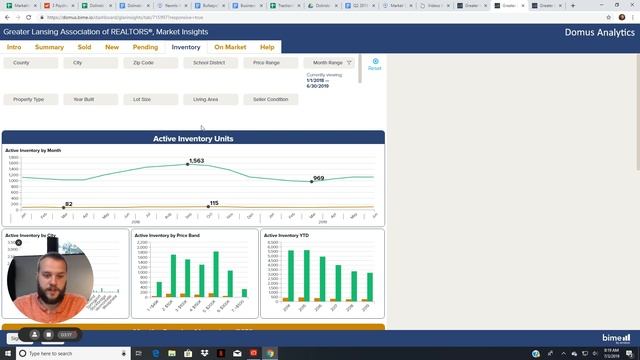Click the taskbar clock
Screen dimensions: 640x360
pos(611,353)
